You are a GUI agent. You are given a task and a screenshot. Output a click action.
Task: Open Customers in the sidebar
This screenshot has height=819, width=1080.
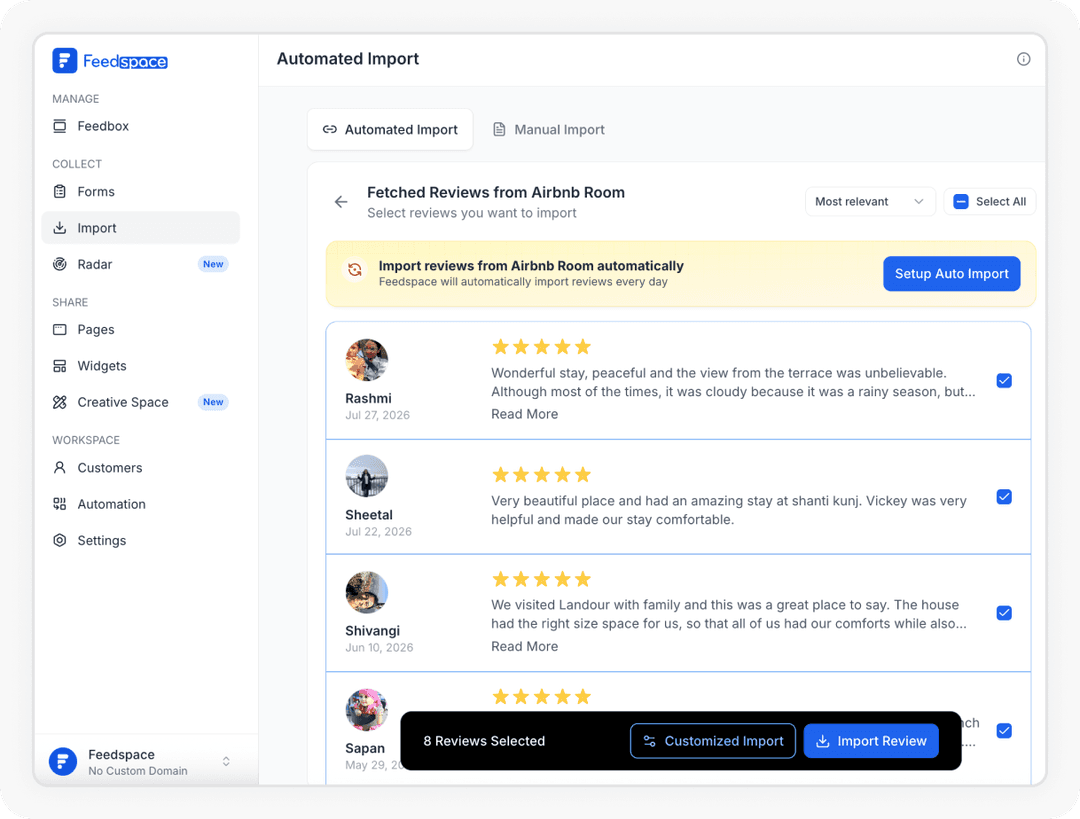coord(141,468)
